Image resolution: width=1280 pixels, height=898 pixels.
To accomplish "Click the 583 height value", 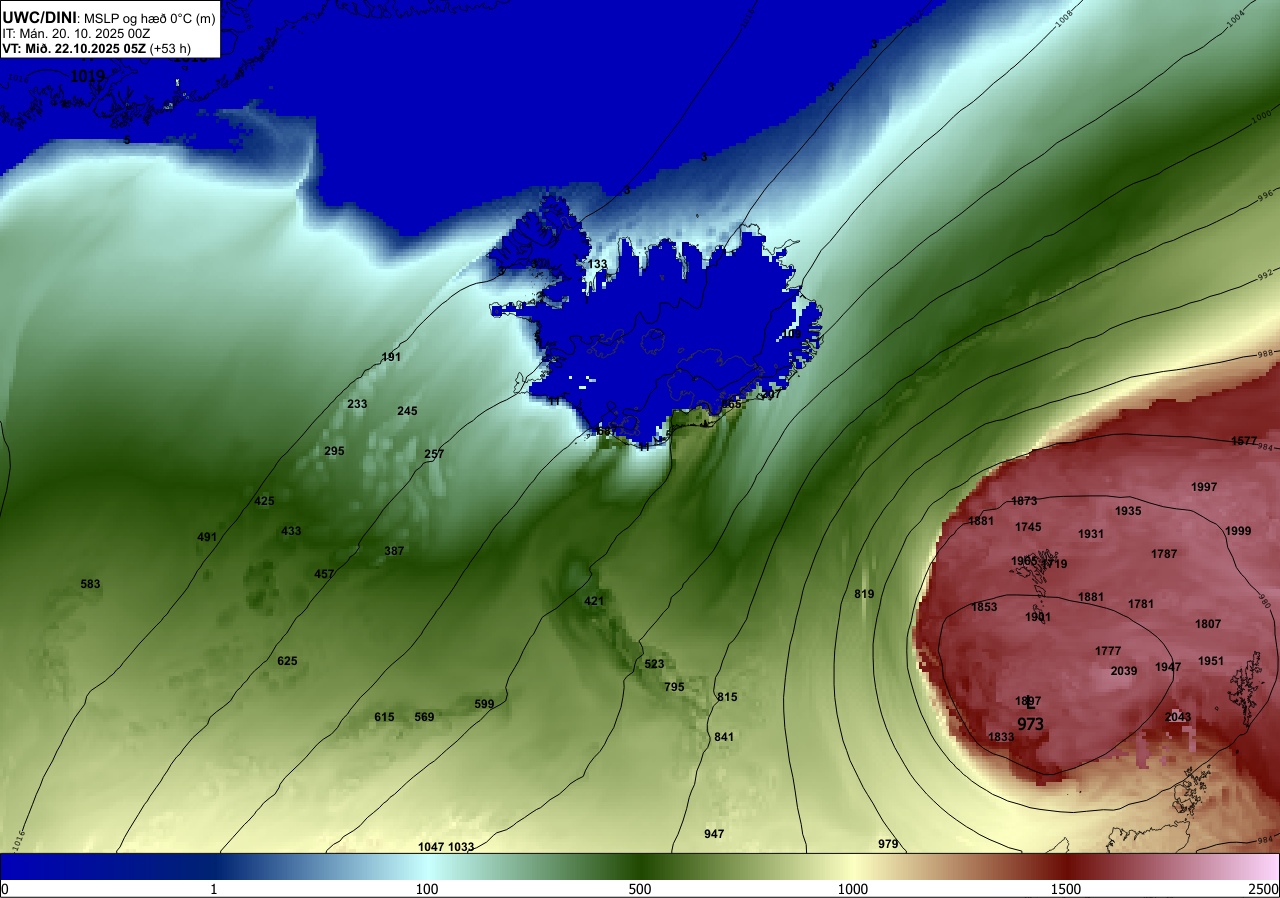I will point(90,584).
